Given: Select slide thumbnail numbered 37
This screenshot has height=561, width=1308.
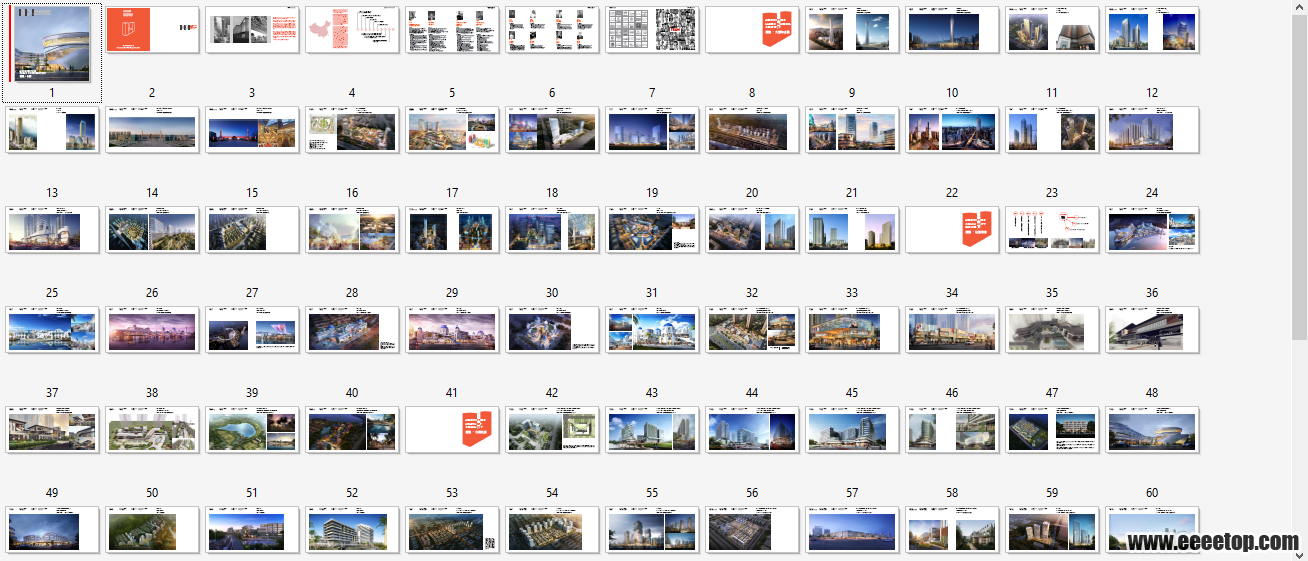Looking at the screenshot, I should click(x=52, y=330).
